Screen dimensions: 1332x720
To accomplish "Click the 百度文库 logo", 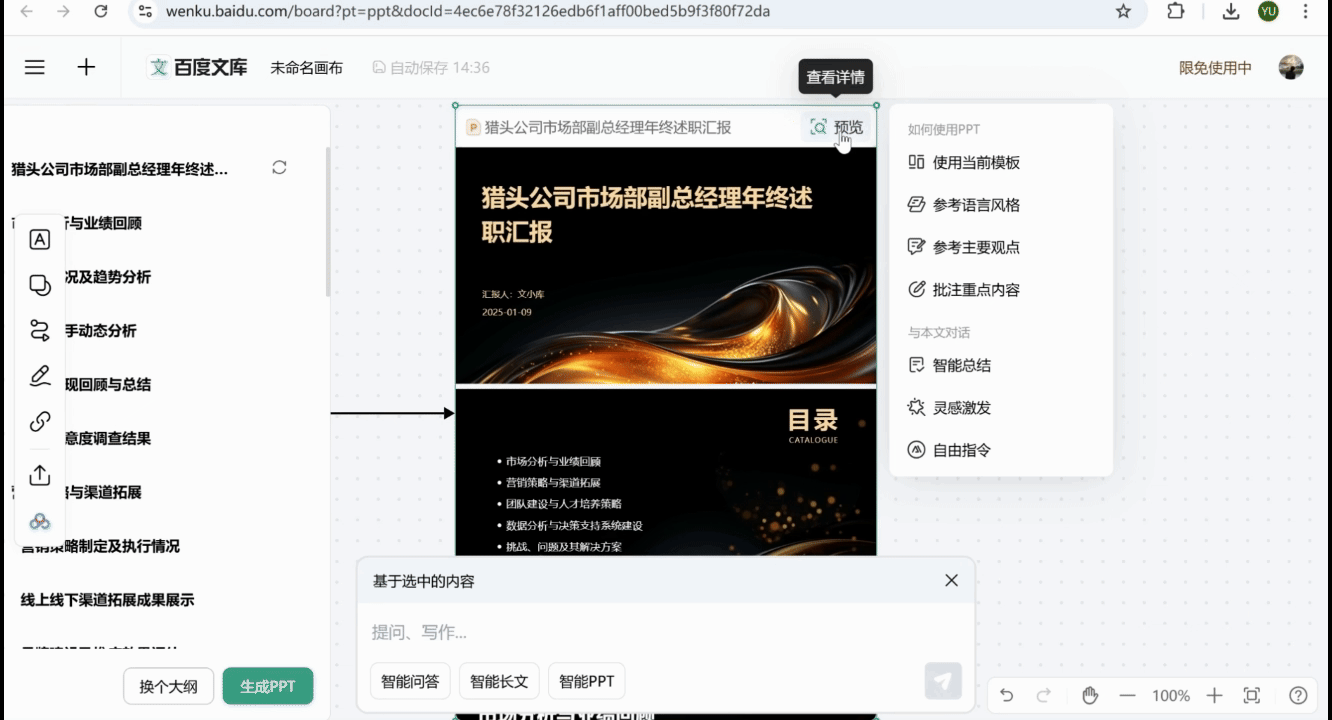I will [x=198, y=68].
